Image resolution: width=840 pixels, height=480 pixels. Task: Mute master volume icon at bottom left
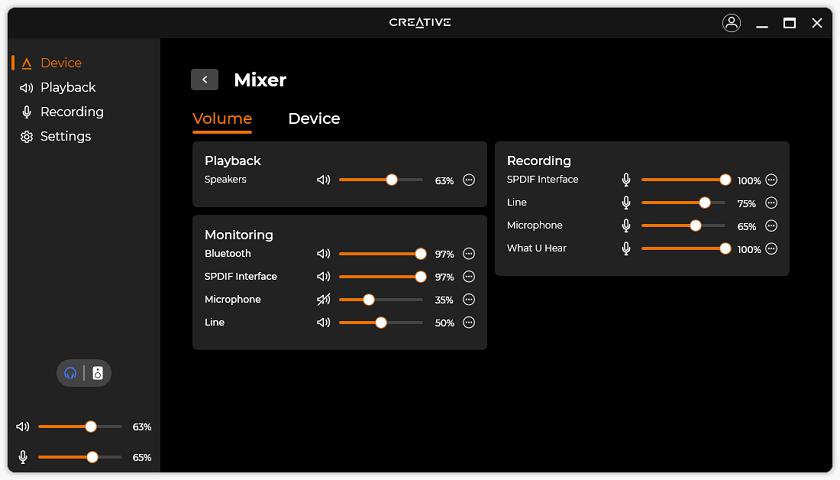23,427
